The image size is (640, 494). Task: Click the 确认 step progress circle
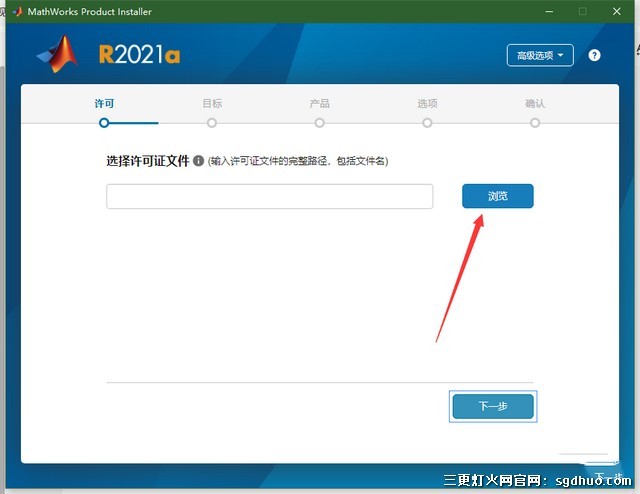point(535,123)
